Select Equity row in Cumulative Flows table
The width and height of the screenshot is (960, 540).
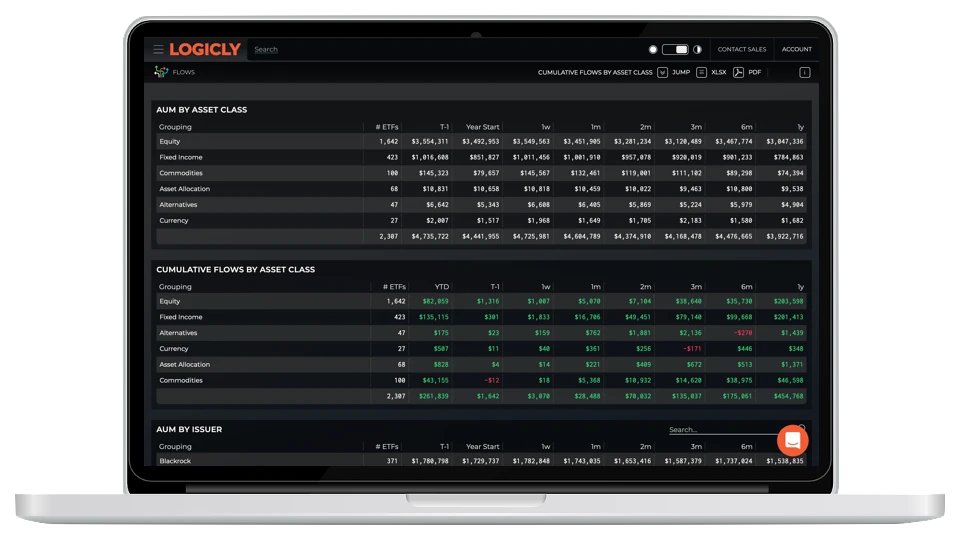pyautogui.click(x=481, y=301)
